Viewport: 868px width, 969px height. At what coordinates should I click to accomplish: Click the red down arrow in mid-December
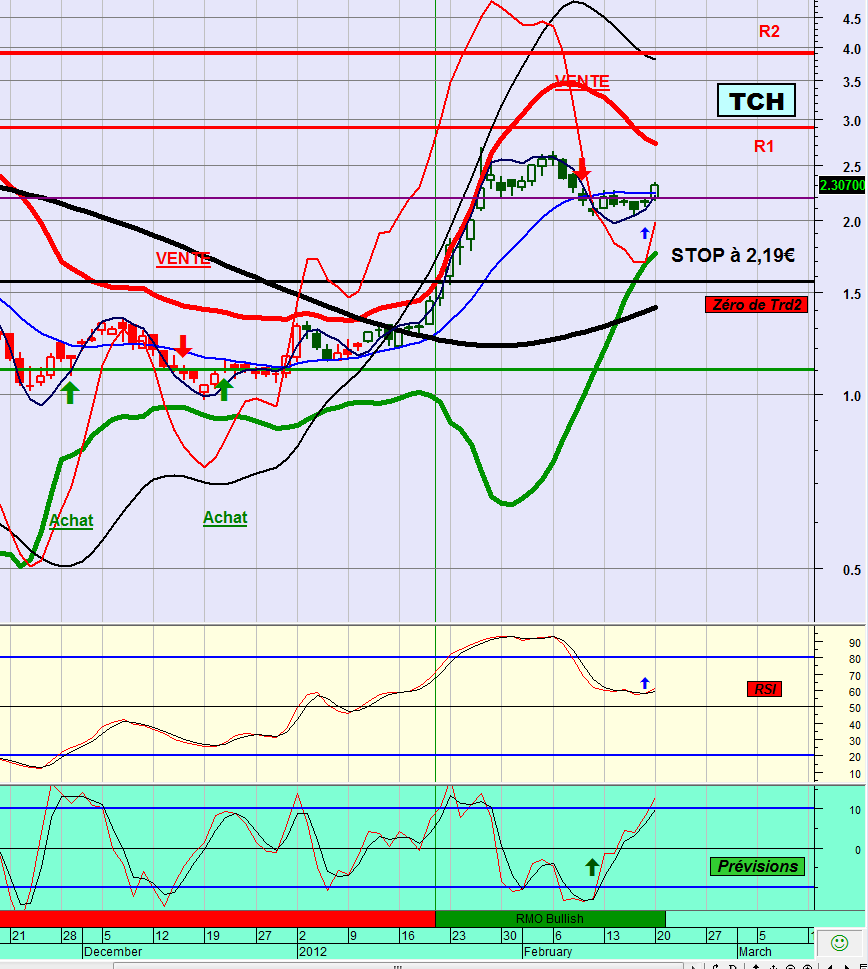[x=183, y=346]
